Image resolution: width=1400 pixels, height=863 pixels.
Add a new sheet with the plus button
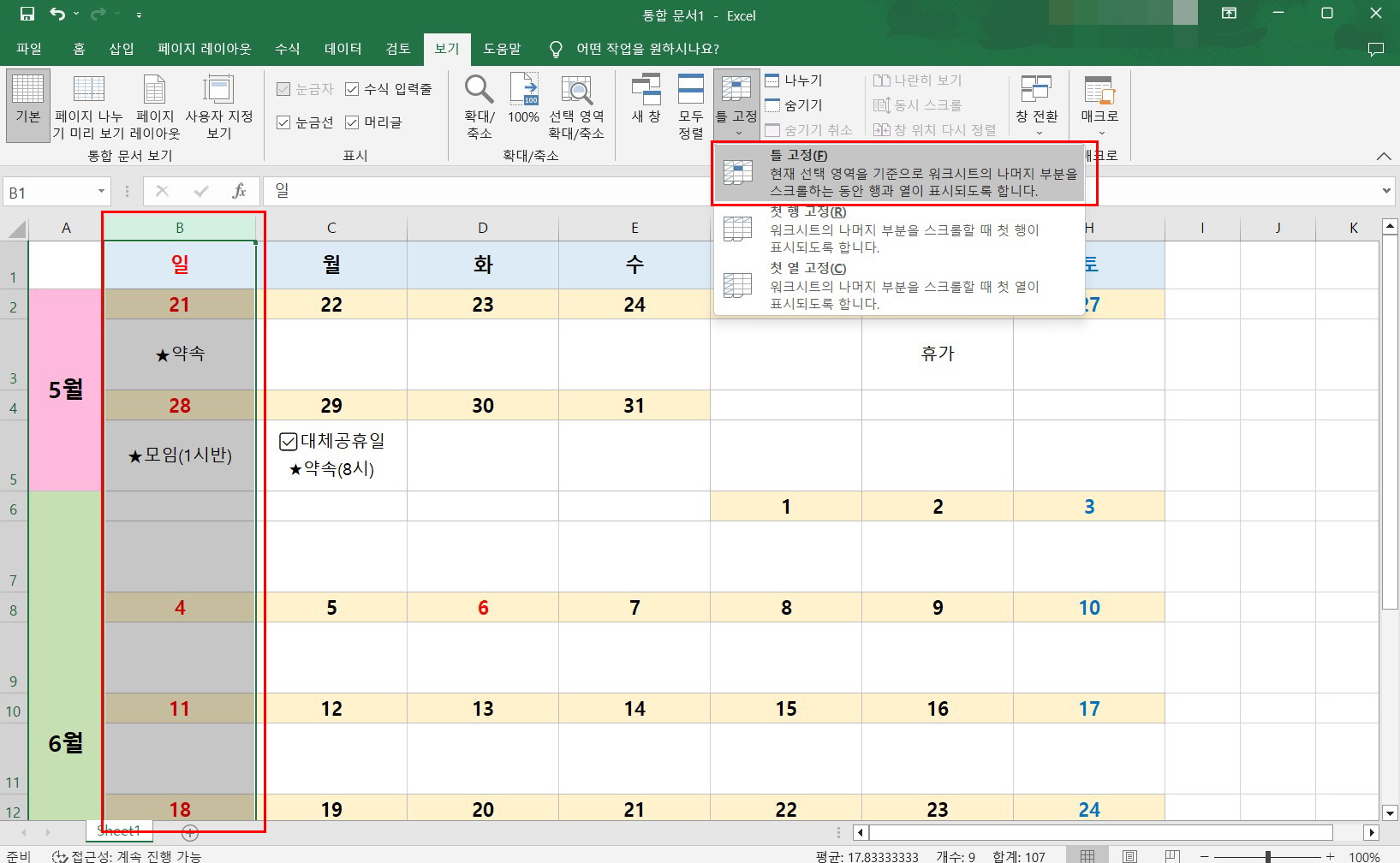coord(190,832)
